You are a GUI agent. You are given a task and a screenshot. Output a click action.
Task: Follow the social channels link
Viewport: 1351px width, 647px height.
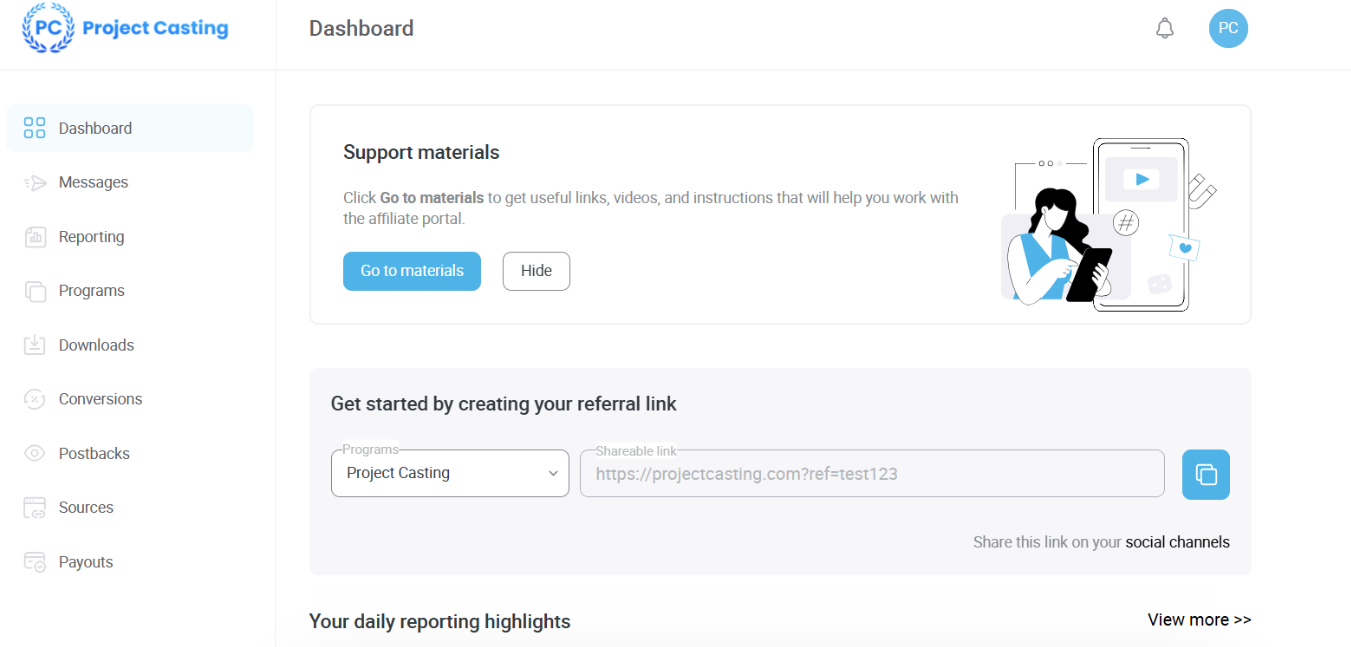tap(1177, 542)
